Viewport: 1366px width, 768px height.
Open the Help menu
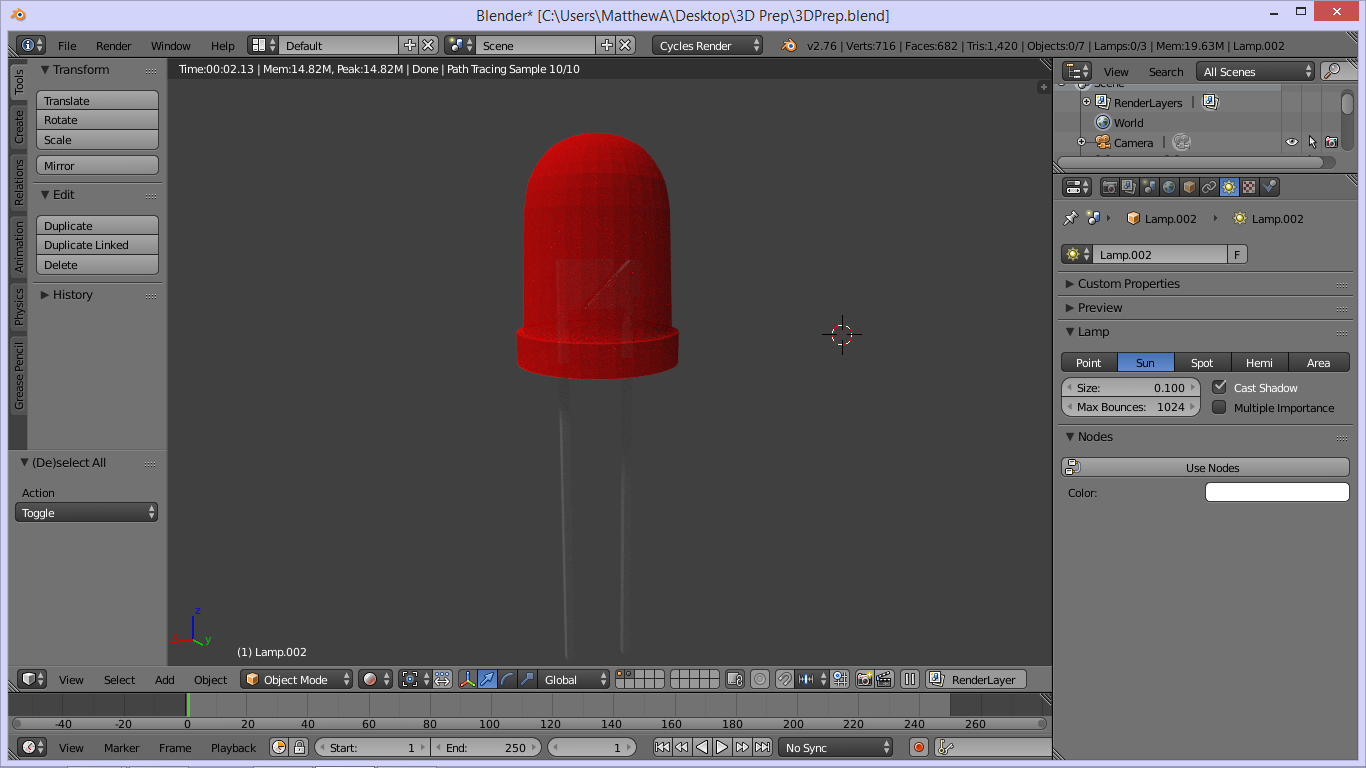(223, 45)
